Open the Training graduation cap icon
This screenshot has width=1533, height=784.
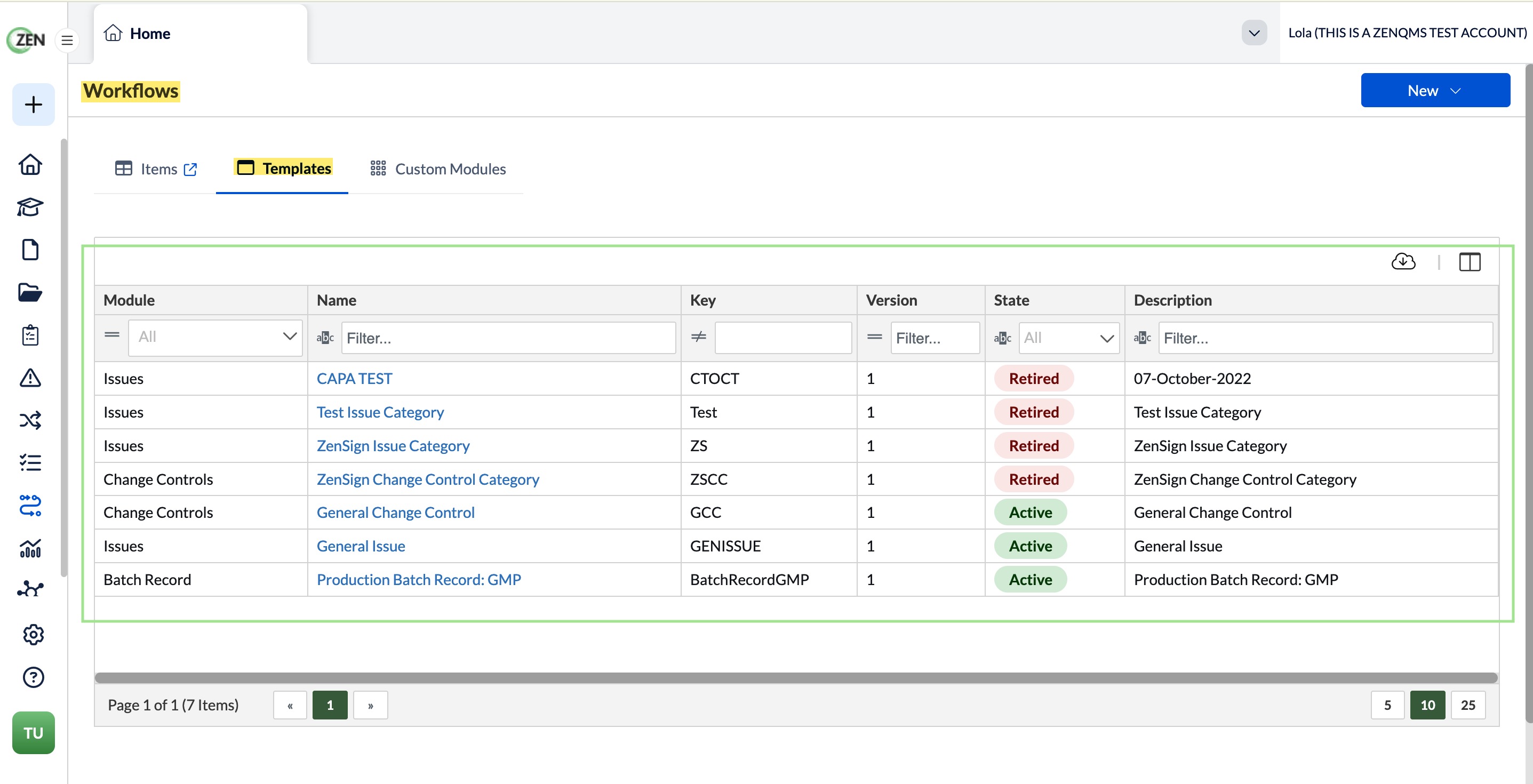coord(30,207)
